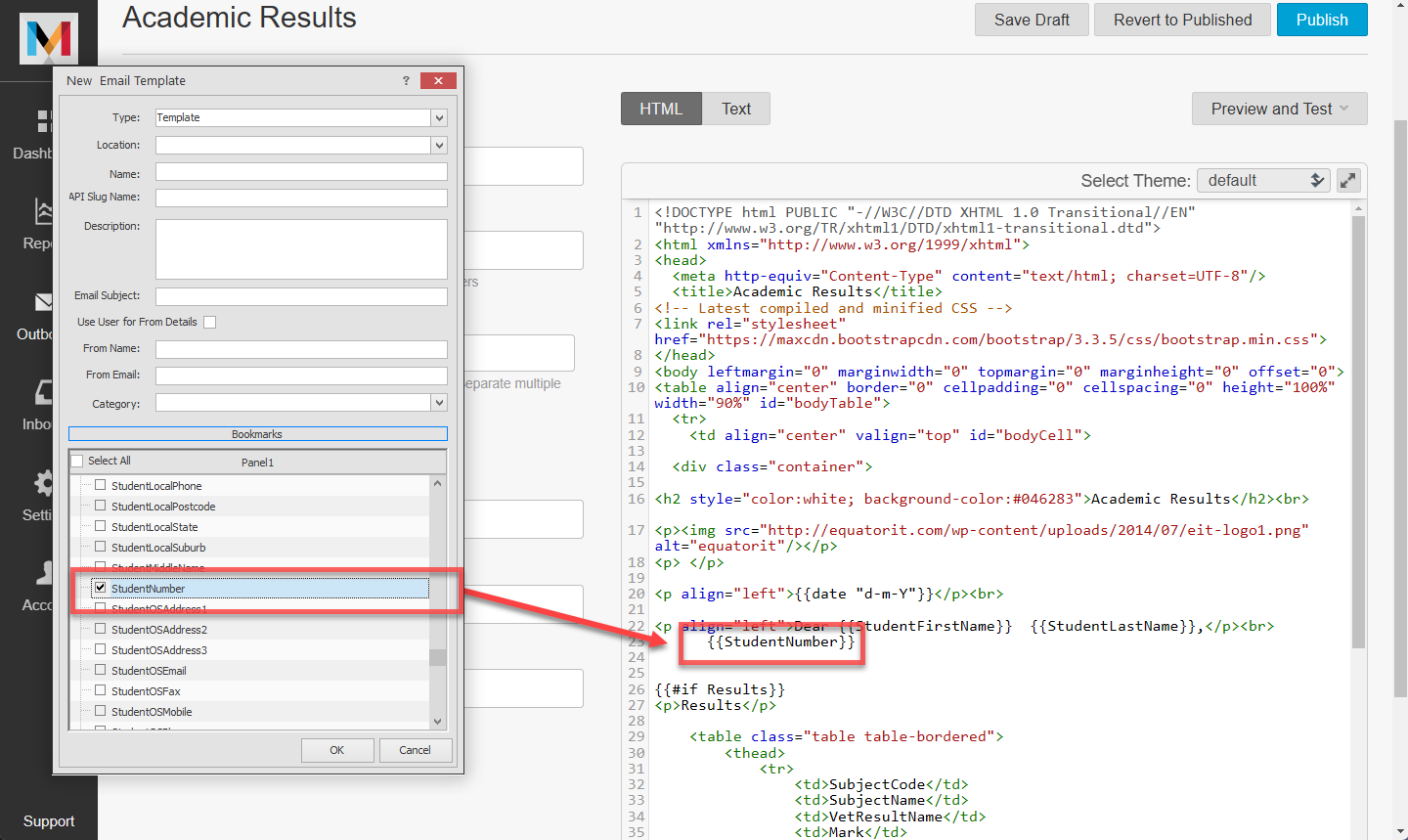Screen dimensions: 1408x840
Task: Uncheck the StudentNumber bookmark checkbox
Action: click(x=100, y=588)
